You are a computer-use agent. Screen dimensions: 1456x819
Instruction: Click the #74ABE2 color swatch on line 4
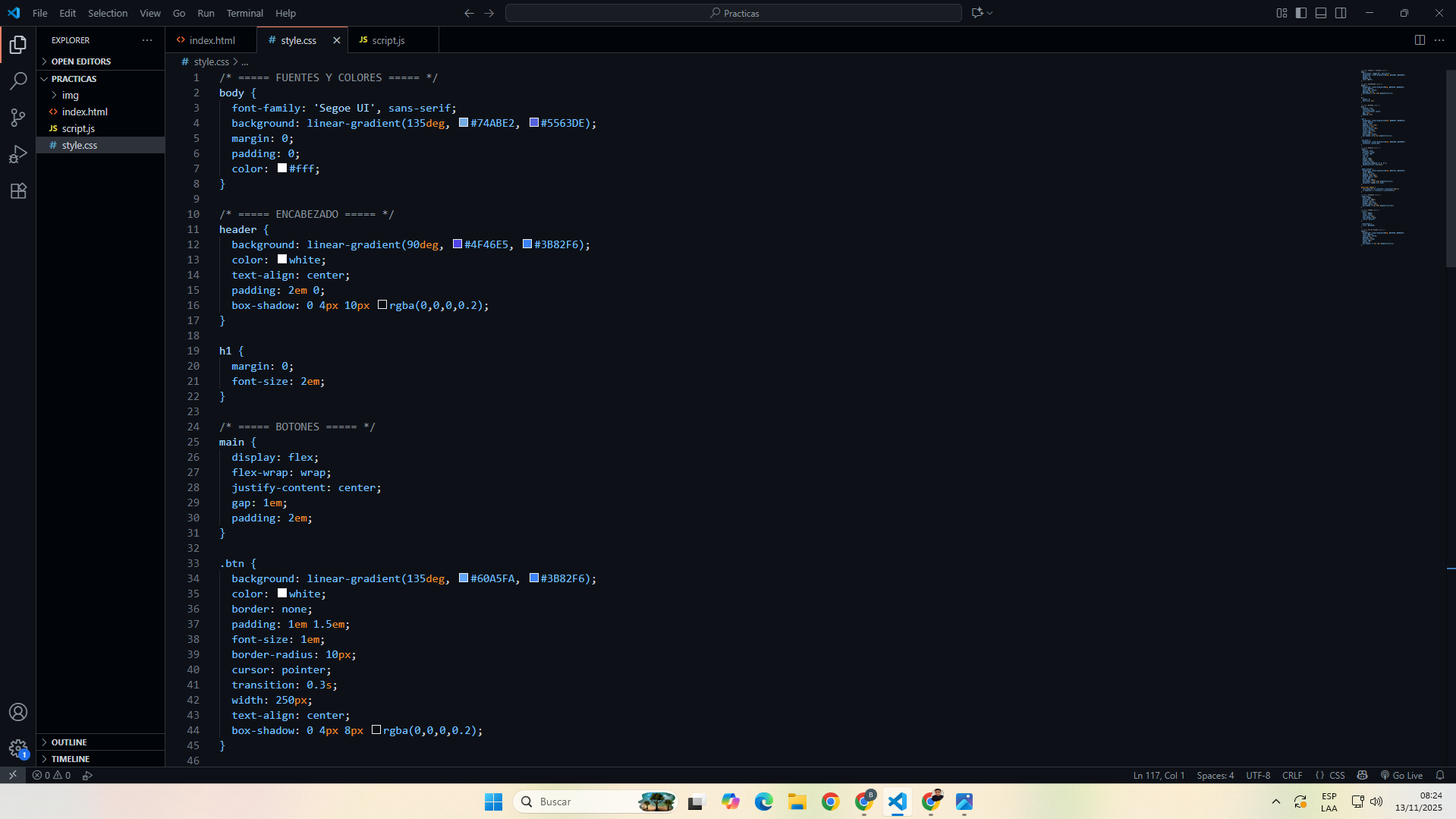tap(464, 122)
